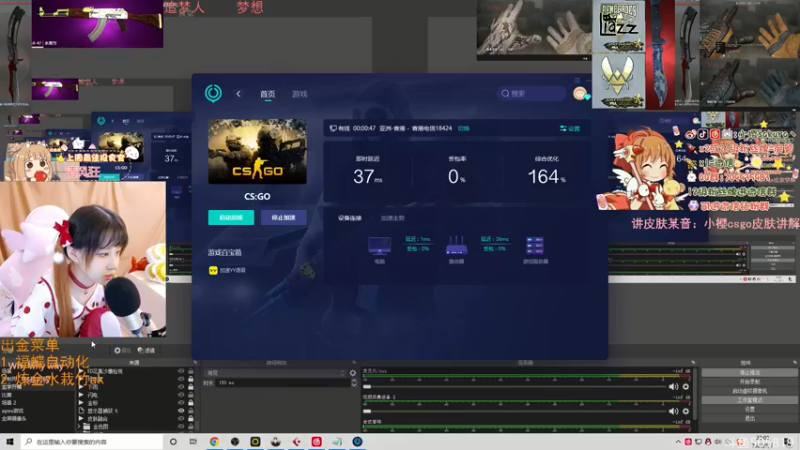Viewport: 800px width, 450px height.
Task: Mute the first mixer audio channel
Action: [x=673, y=387]
